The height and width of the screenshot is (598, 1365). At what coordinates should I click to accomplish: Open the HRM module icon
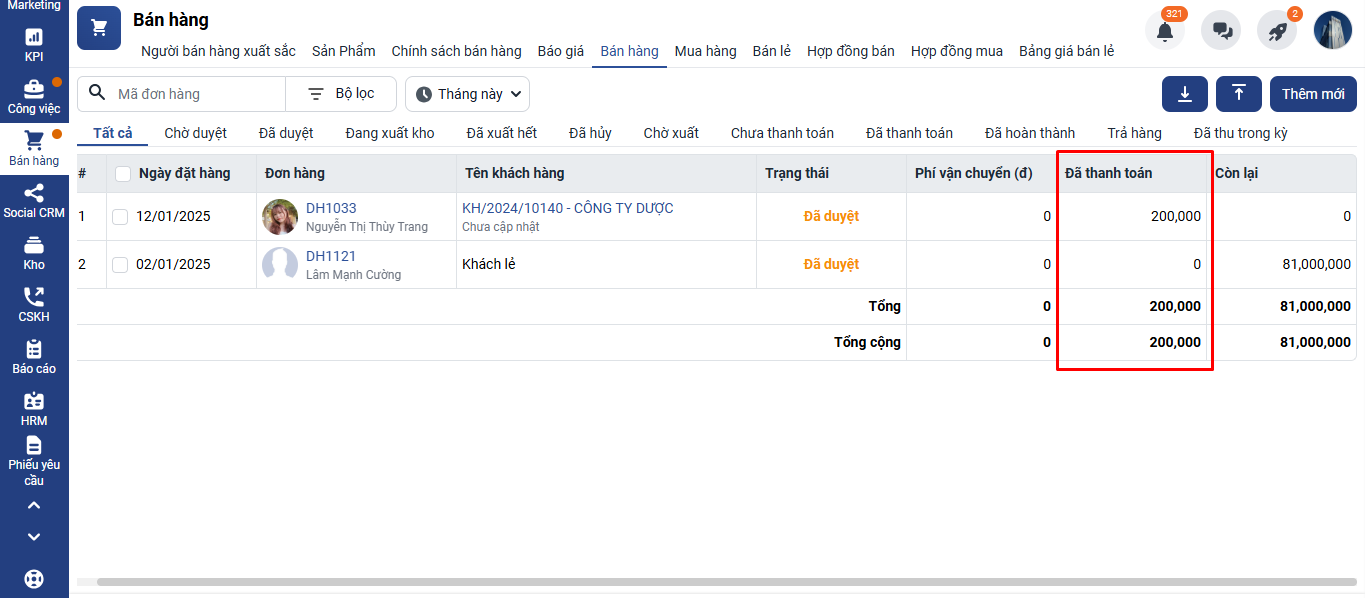(34, 409)
